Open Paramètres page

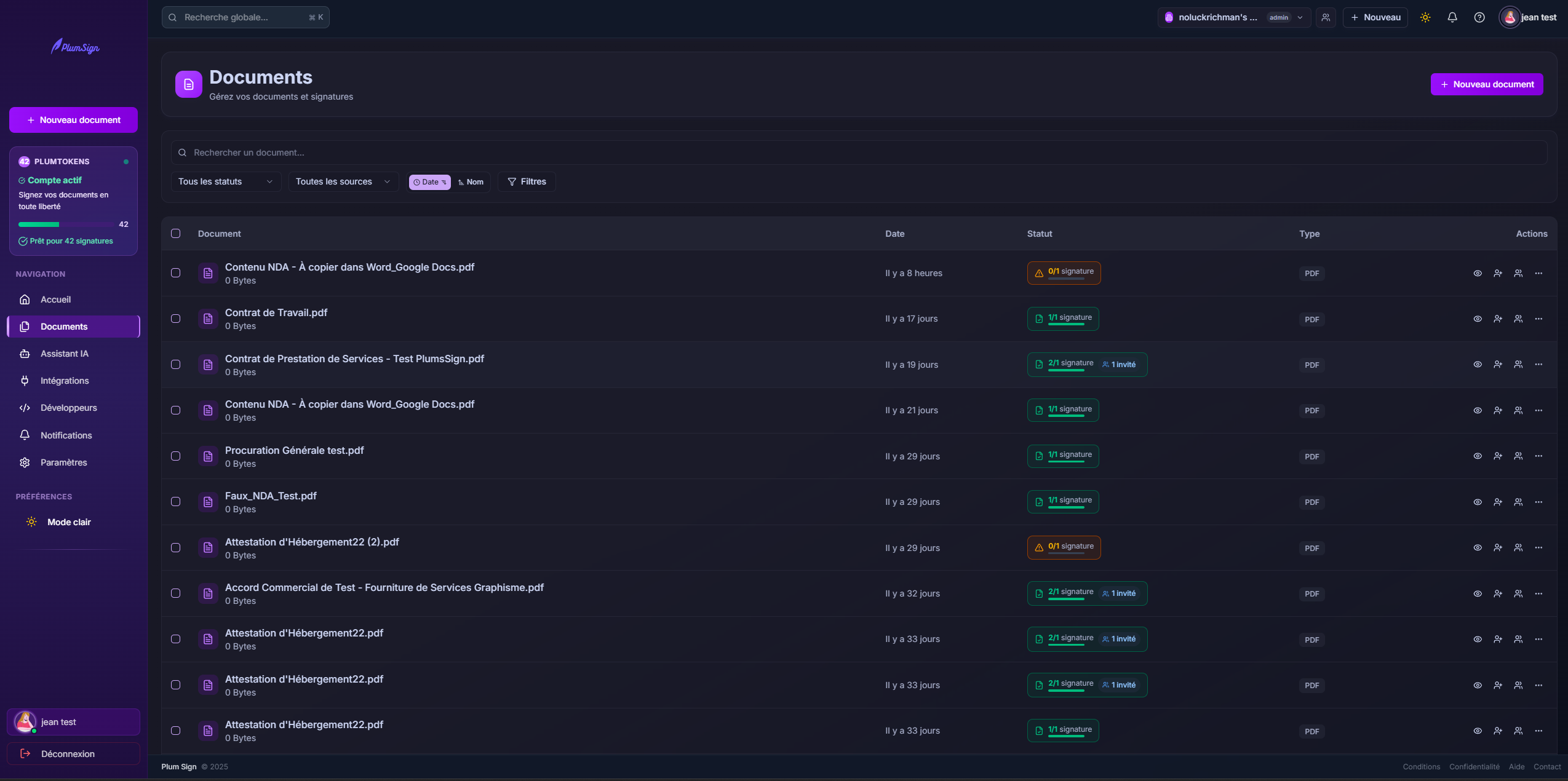74,462
